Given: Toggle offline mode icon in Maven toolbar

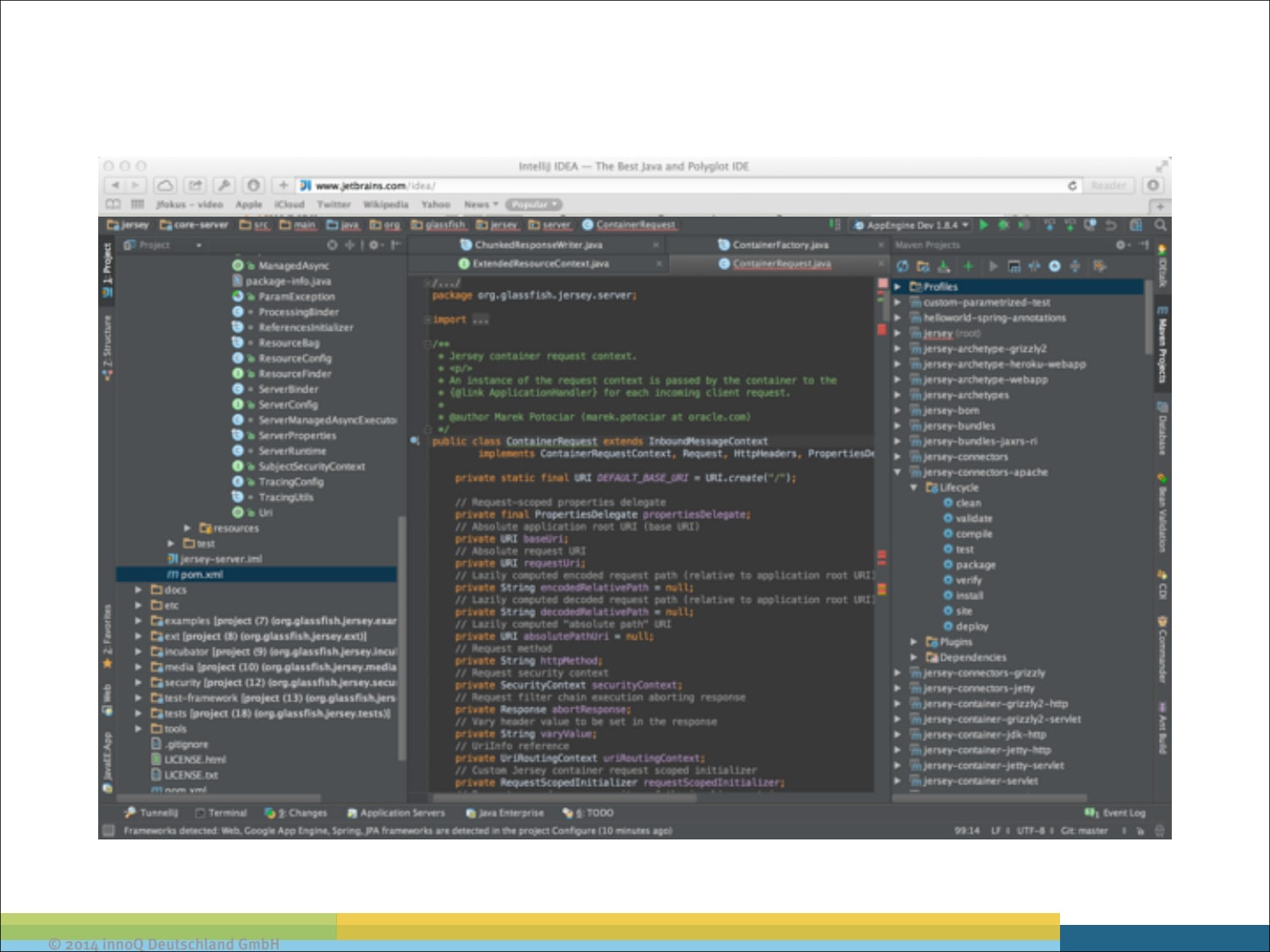Looking at the screenshot, I should pyautogui.click(x=1034, y=267).
